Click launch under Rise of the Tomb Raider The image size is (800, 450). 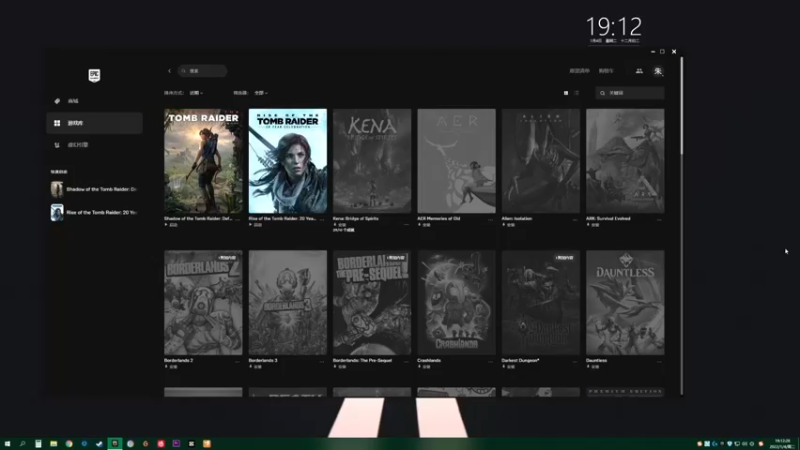255,225
